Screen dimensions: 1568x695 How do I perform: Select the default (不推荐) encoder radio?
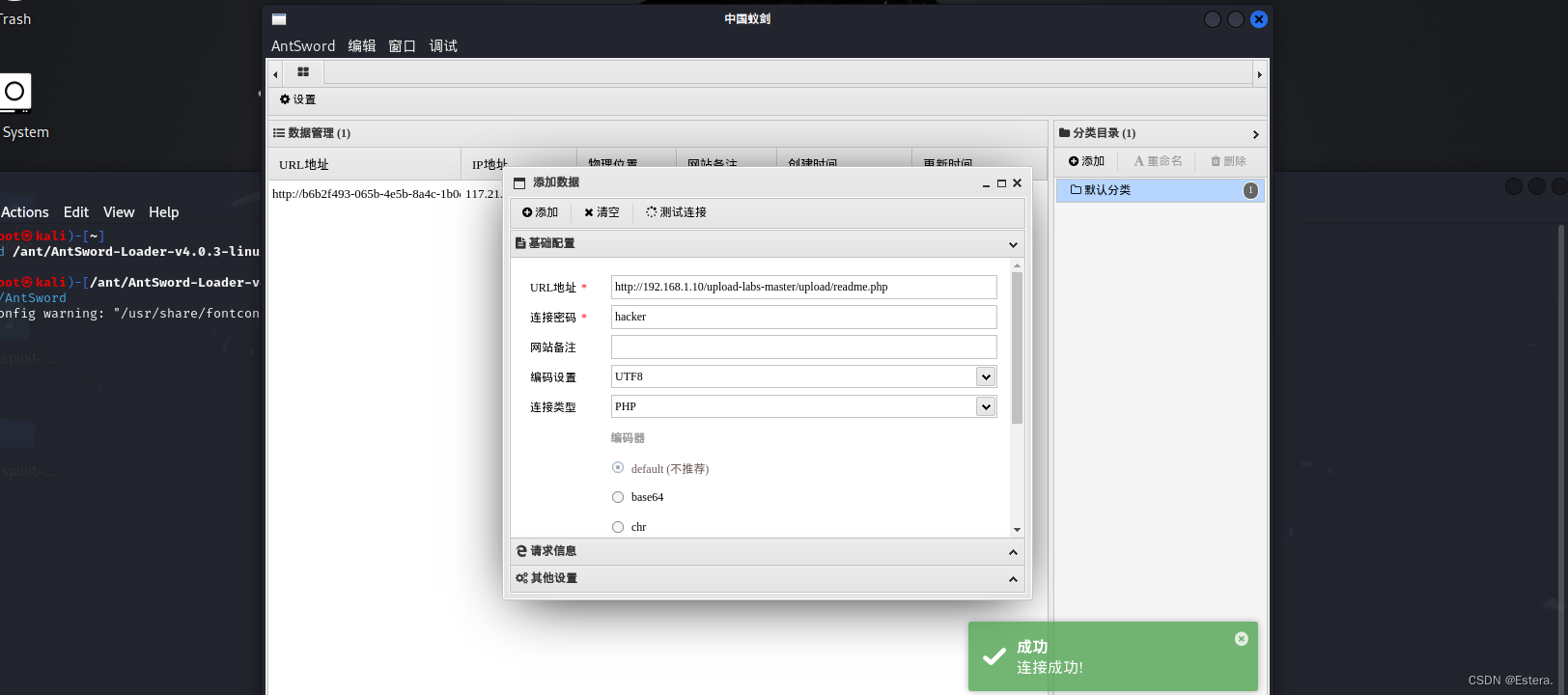(x=618, y=467)
